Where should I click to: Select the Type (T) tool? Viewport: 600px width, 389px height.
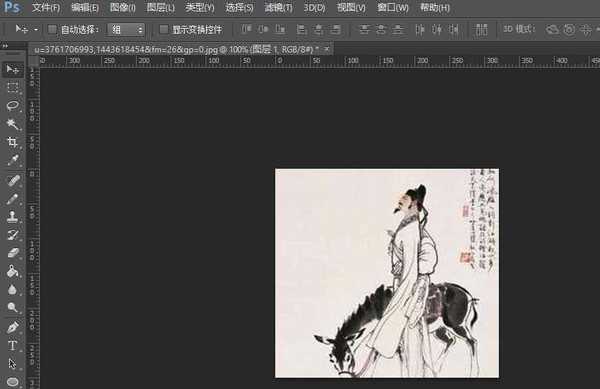(x=13, y=346)
